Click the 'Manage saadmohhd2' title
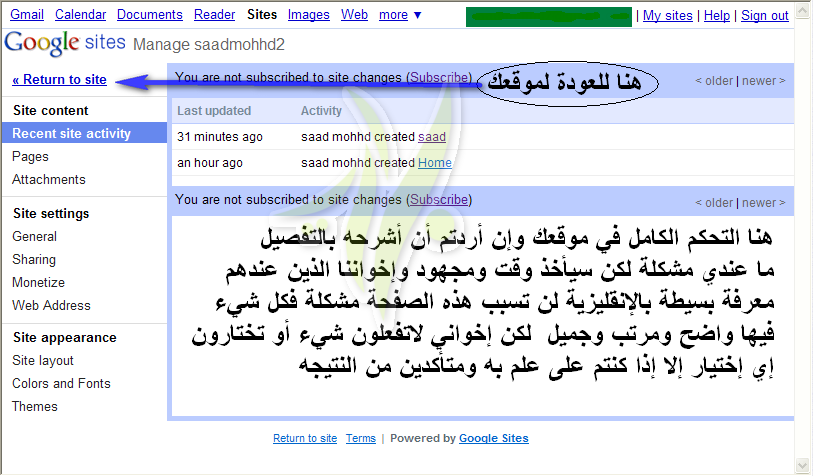813x476 pixels. [209, 45]
